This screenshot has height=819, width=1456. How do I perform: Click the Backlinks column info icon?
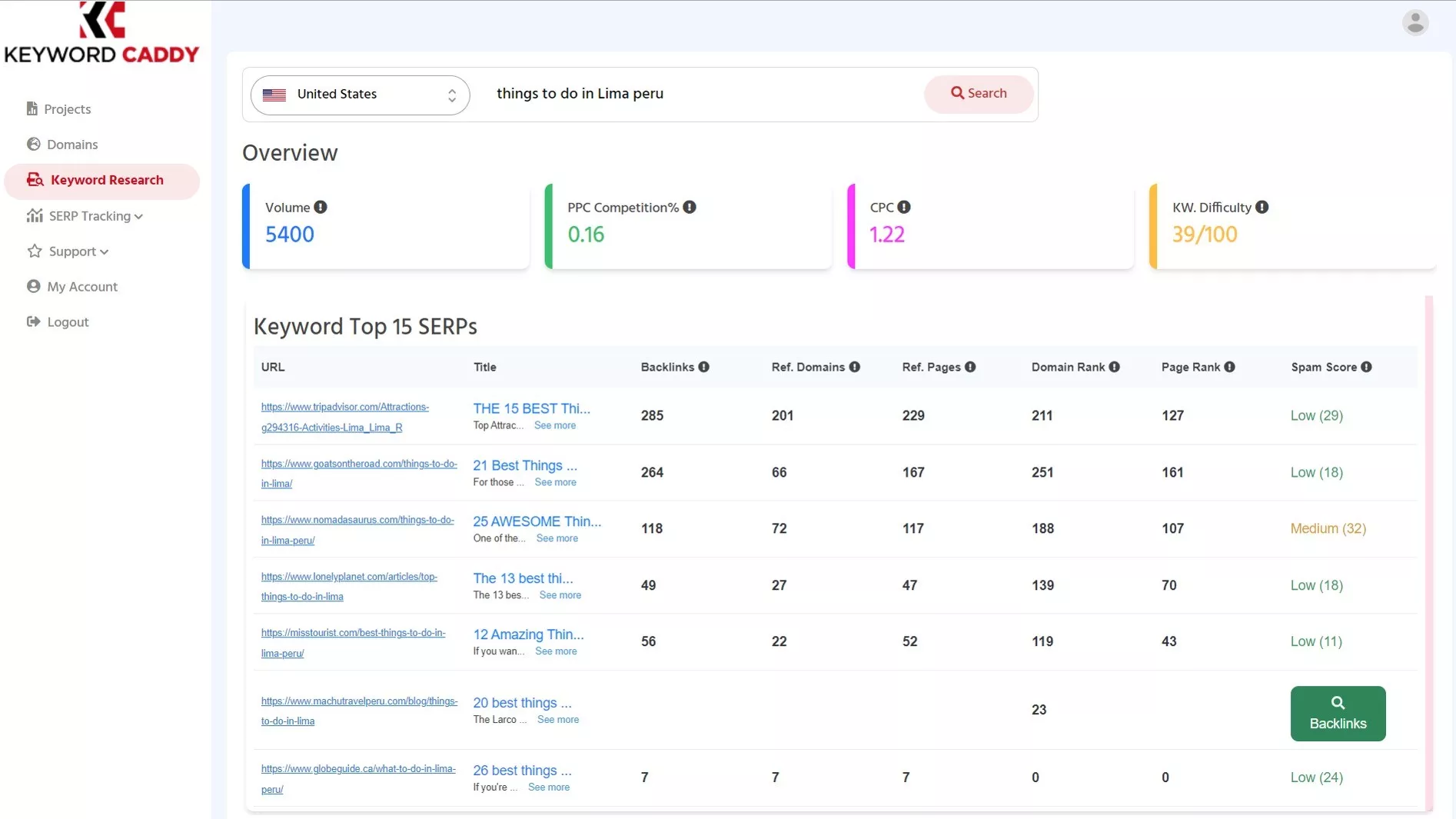pyautogui.click(x=703, y=368)
